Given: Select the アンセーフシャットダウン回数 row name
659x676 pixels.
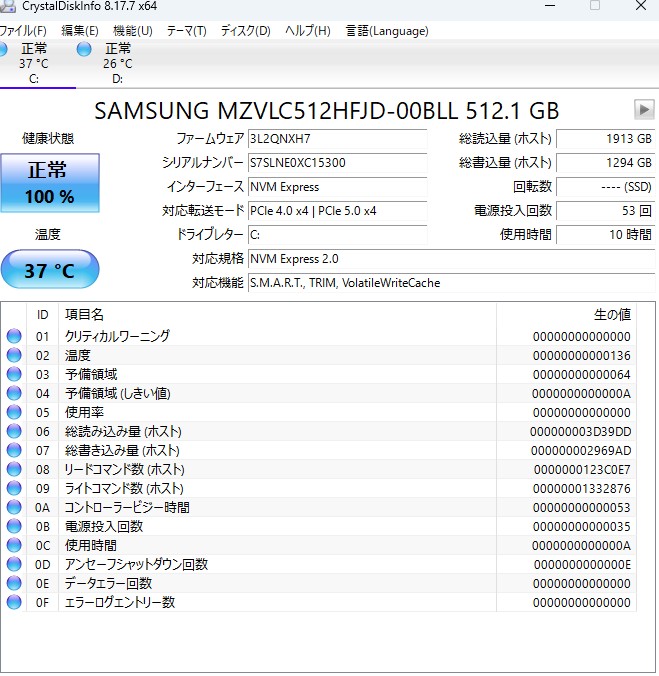Looking at the screenshot, I should 136,564.
